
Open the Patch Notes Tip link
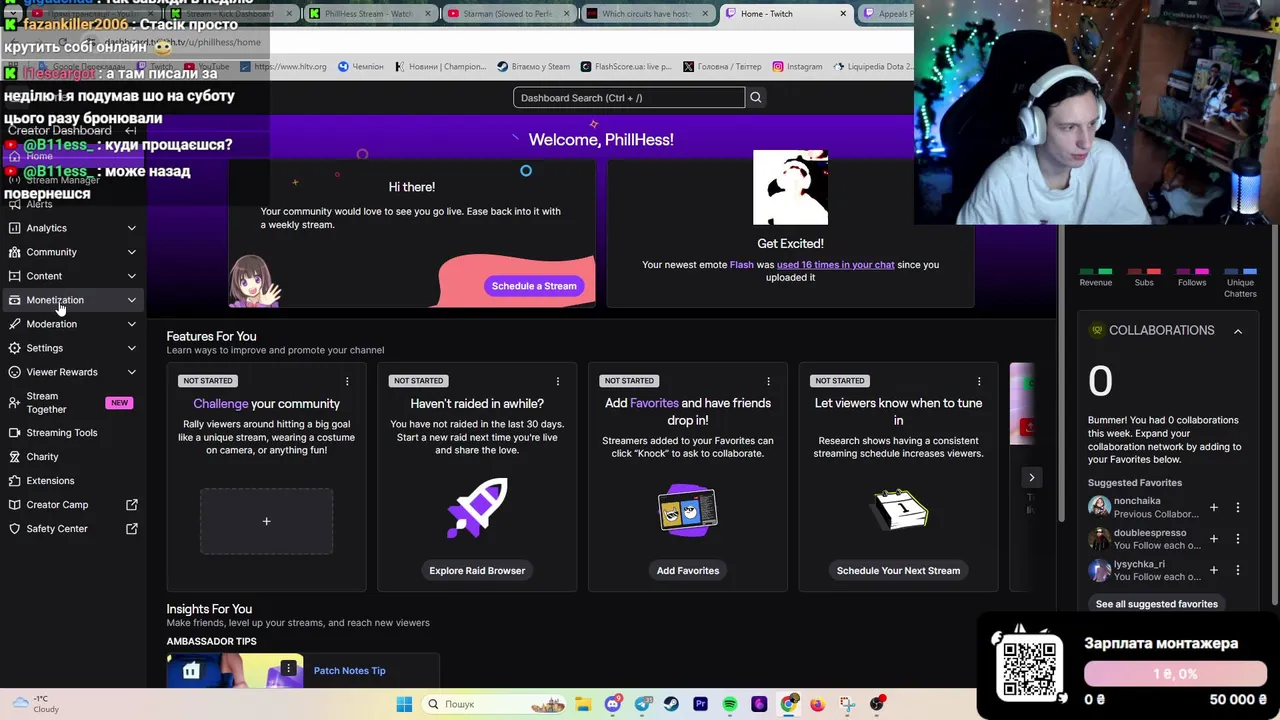(x=349, y=671)
